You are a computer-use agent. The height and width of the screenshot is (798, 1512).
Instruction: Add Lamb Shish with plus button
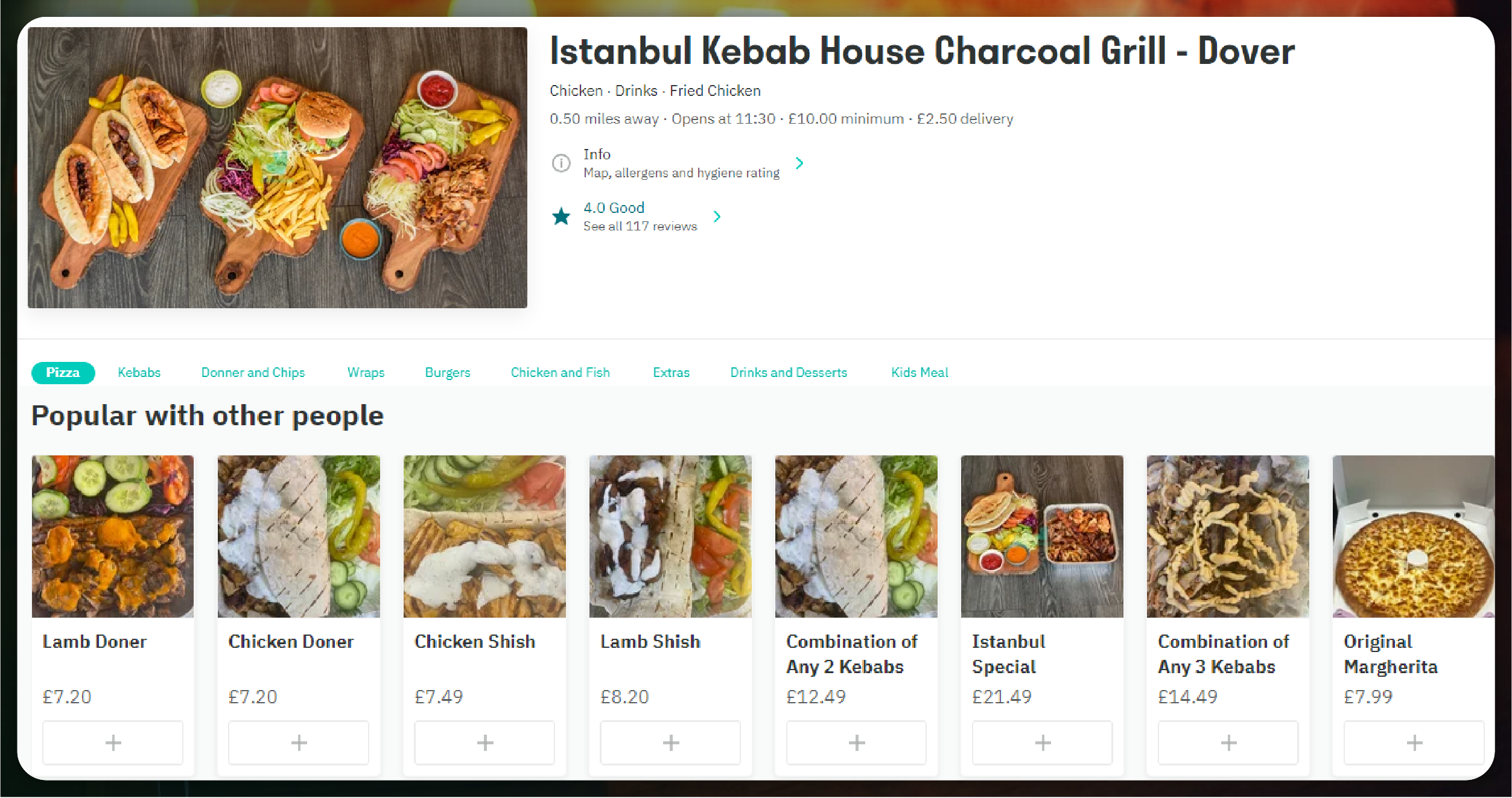670,743
